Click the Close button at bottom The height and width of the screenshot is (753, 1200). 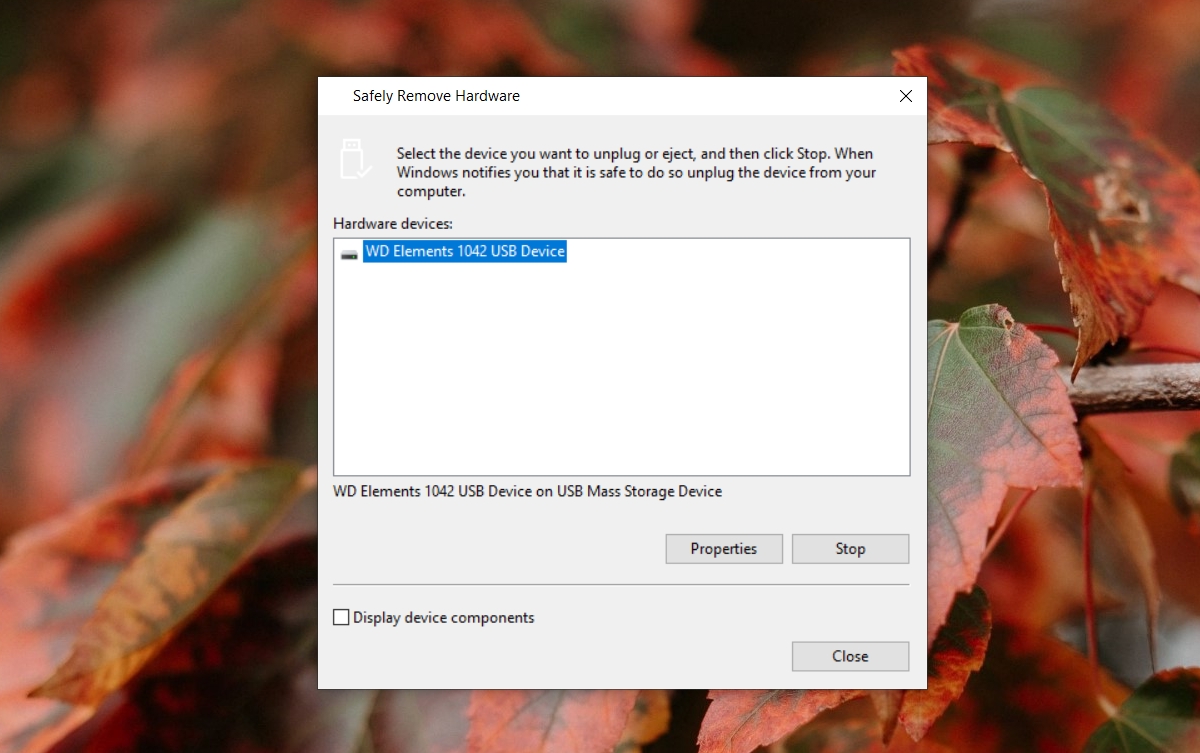pyautogui.click(x=850, y=656)
